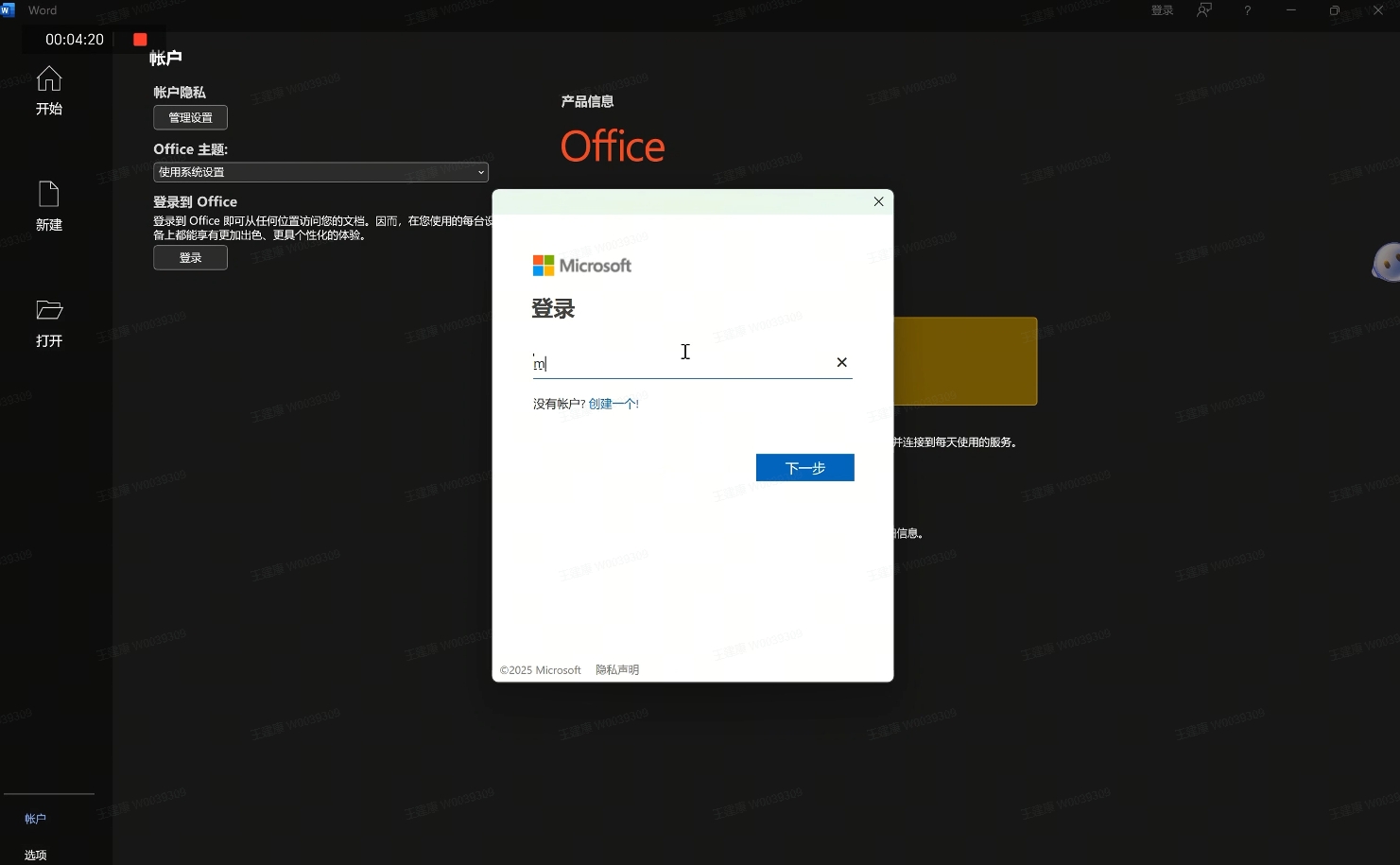Clear the email field with X icon
This screenshot has height=865, width=1400.
[841, 362]
